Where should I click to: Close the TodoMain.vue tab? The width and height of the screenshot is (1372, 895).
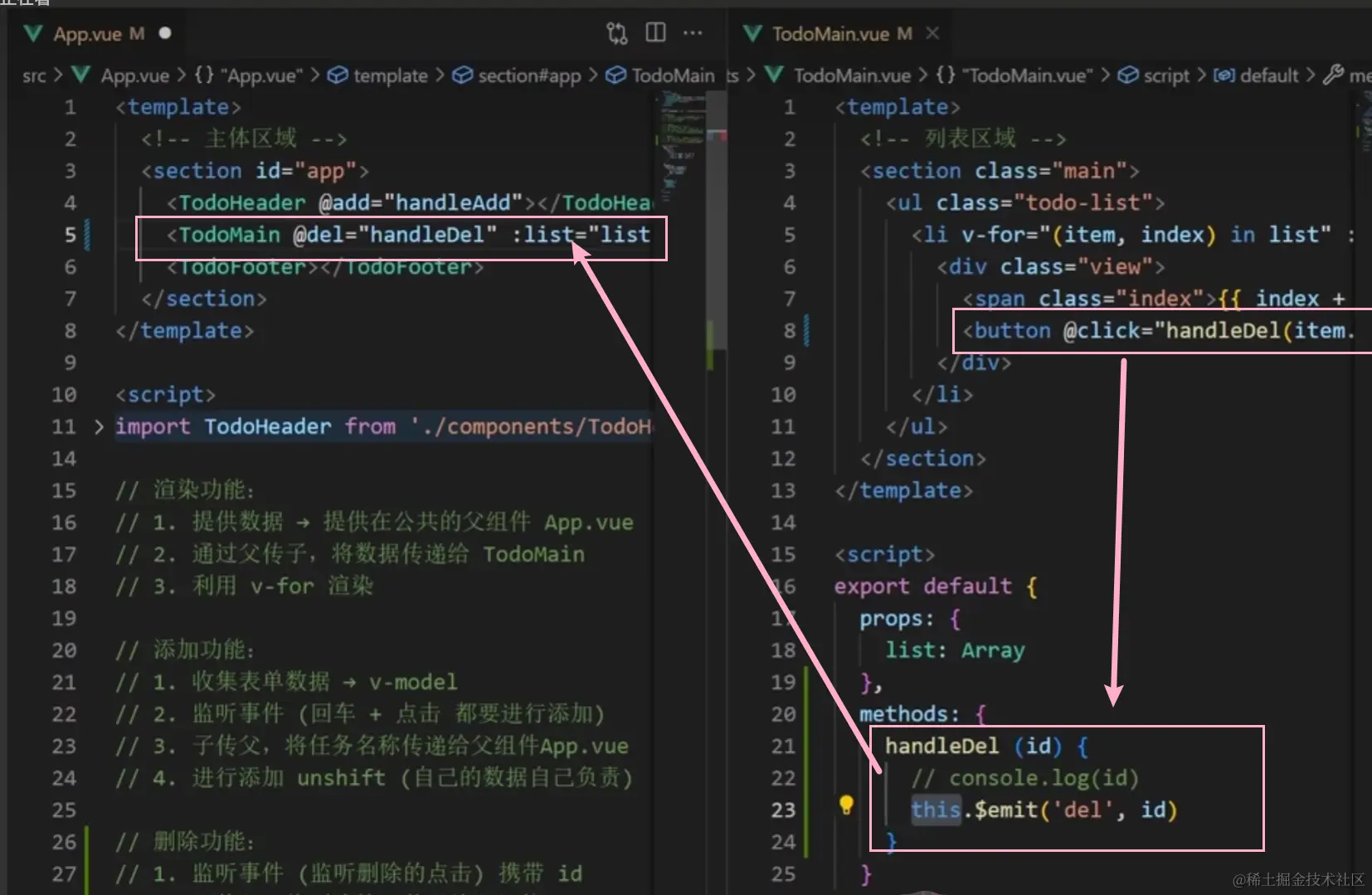pyautogui.click(x=932, y=33)
